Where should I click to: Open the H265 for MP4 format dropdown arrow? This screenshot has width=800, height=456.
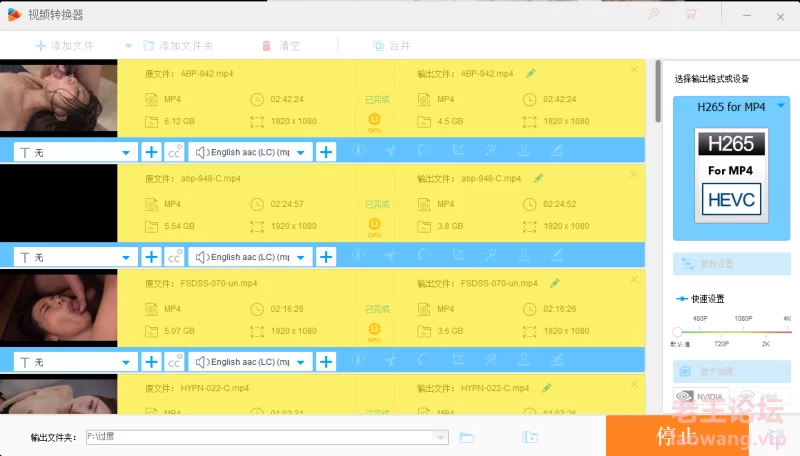coord(781,106)
